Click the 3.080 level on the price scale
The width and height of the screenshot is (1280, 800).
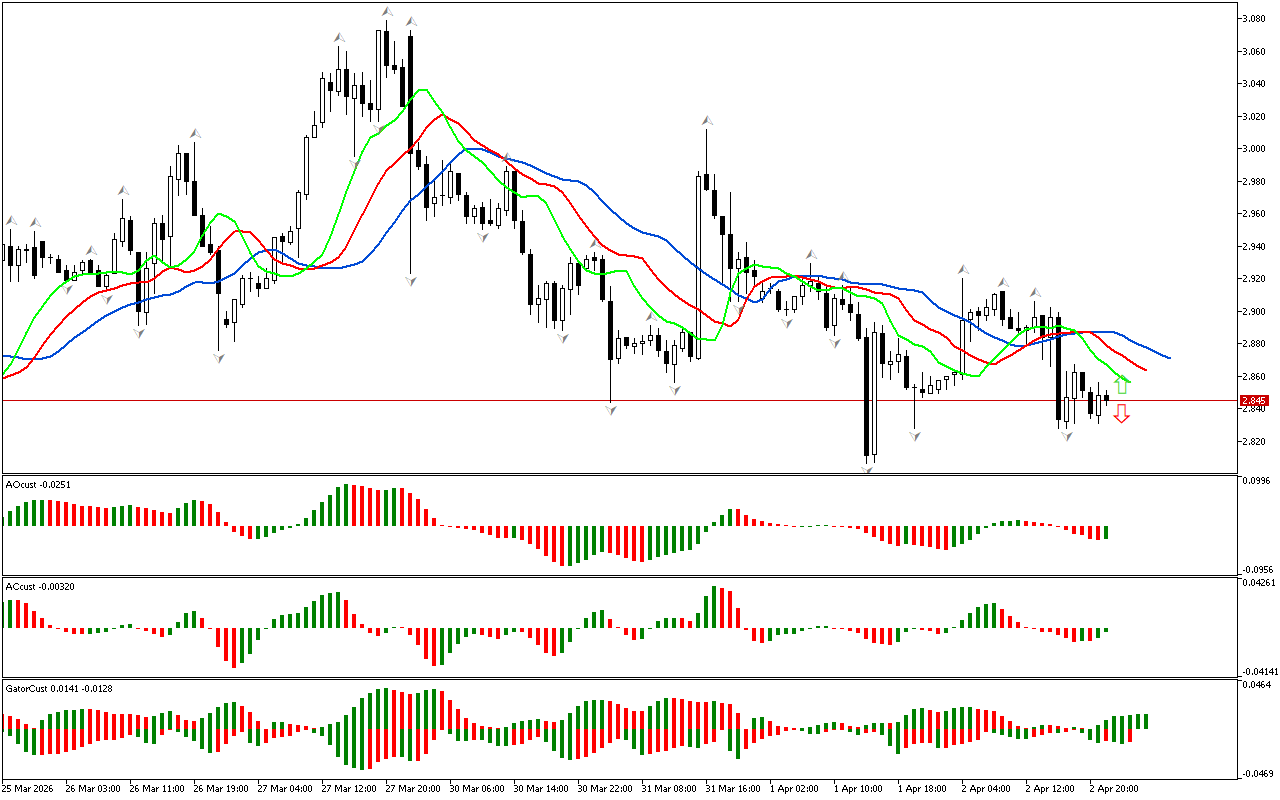pyautogui.click(x=1253, y=18)
